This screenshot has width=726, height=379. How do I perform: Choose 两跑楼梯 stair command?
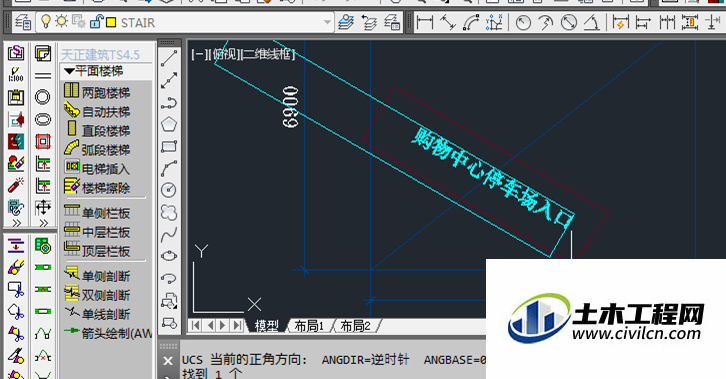coord(97,92)
